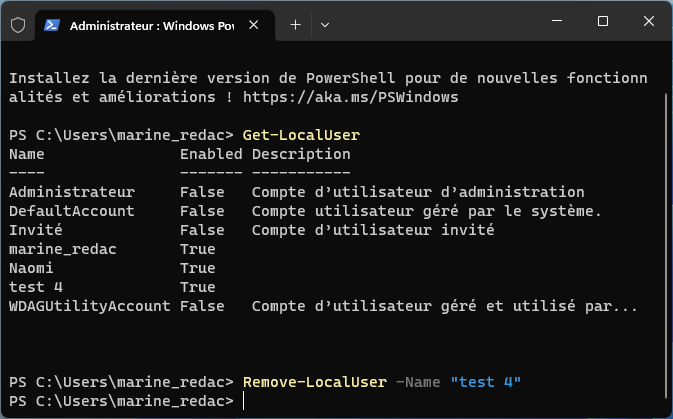Minimize the terminal window

pos(557,21)
